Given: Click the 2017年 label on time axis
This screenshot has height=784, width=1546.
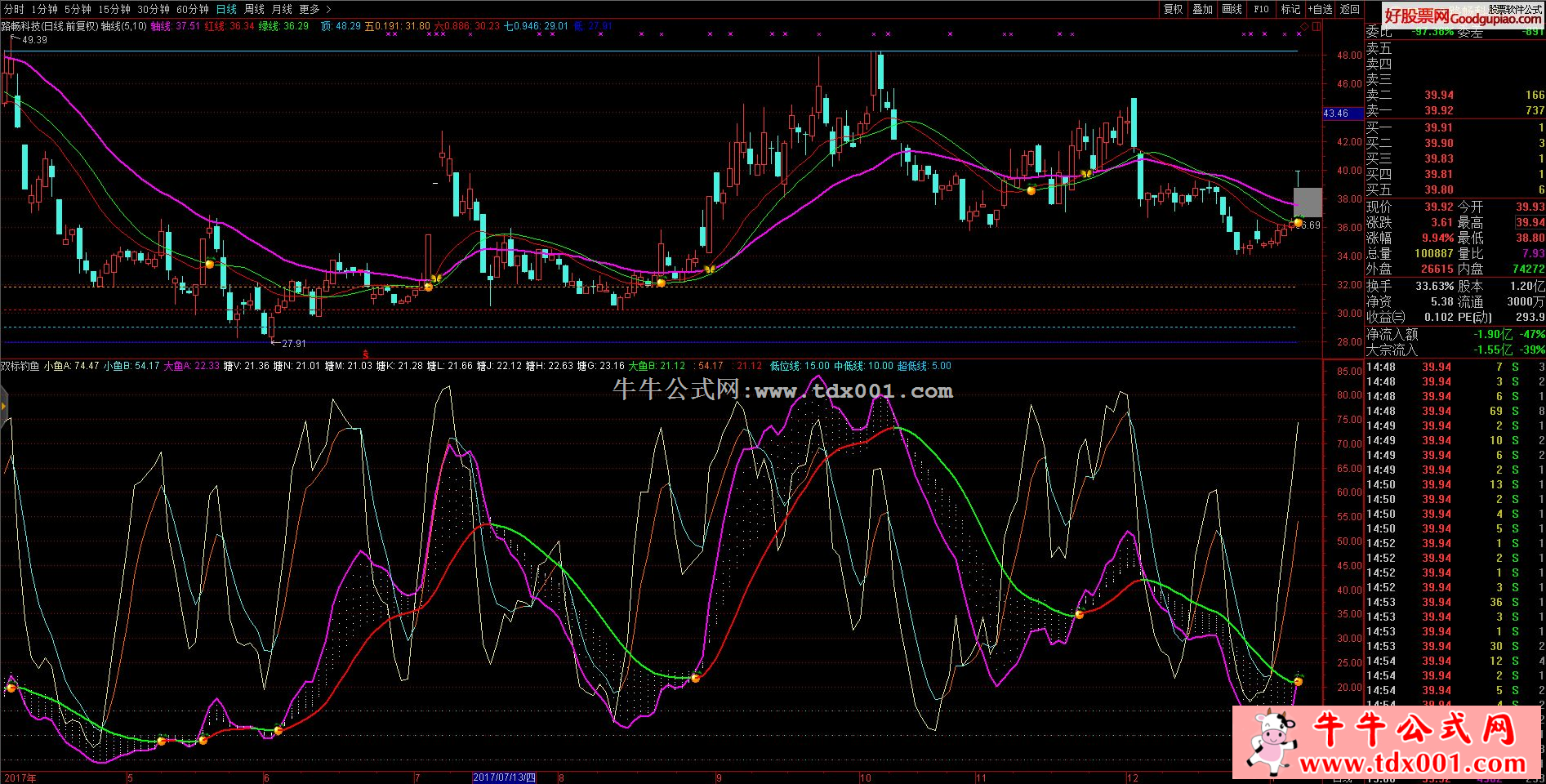Looking at the screenshot, I should (20, 777).
